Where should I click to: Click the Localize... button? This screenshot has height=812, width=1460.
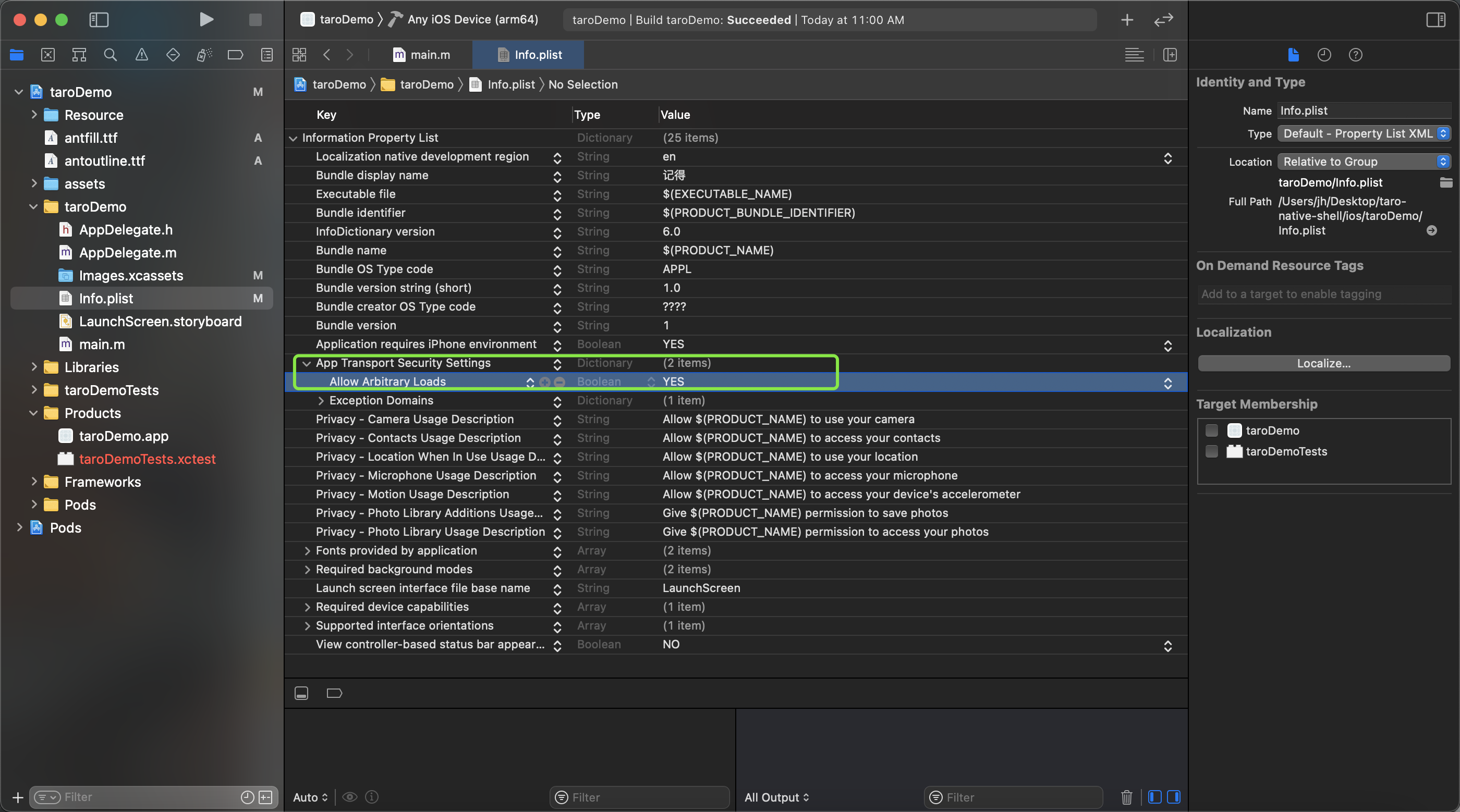pyautogui.click(x=1323, y=363)
